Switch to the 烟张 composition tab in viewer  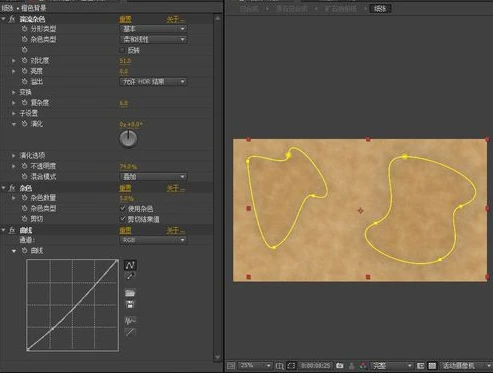click(x=380, y=9)
